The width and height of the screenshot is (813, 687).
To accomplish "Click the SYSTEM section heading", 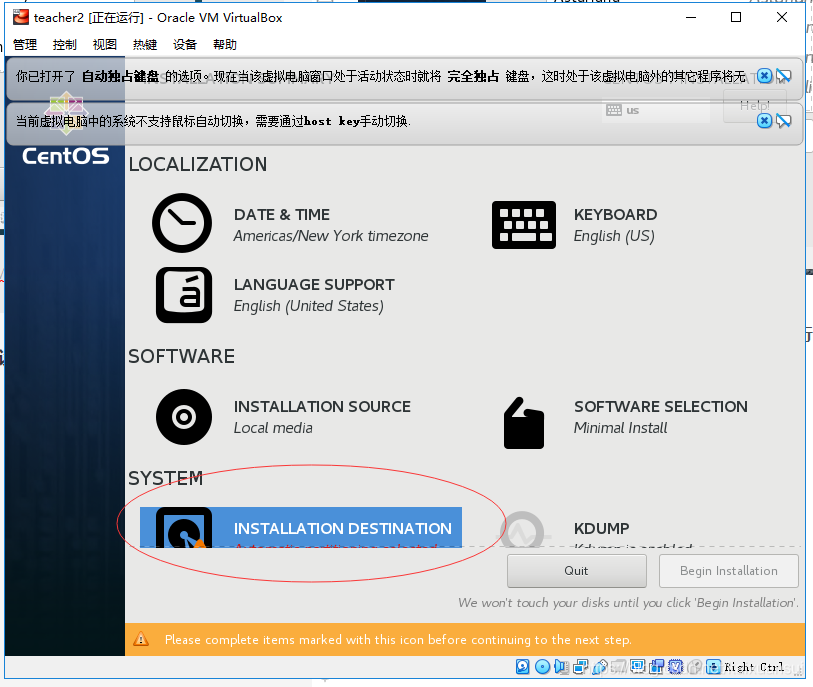I will coord(165,478).
